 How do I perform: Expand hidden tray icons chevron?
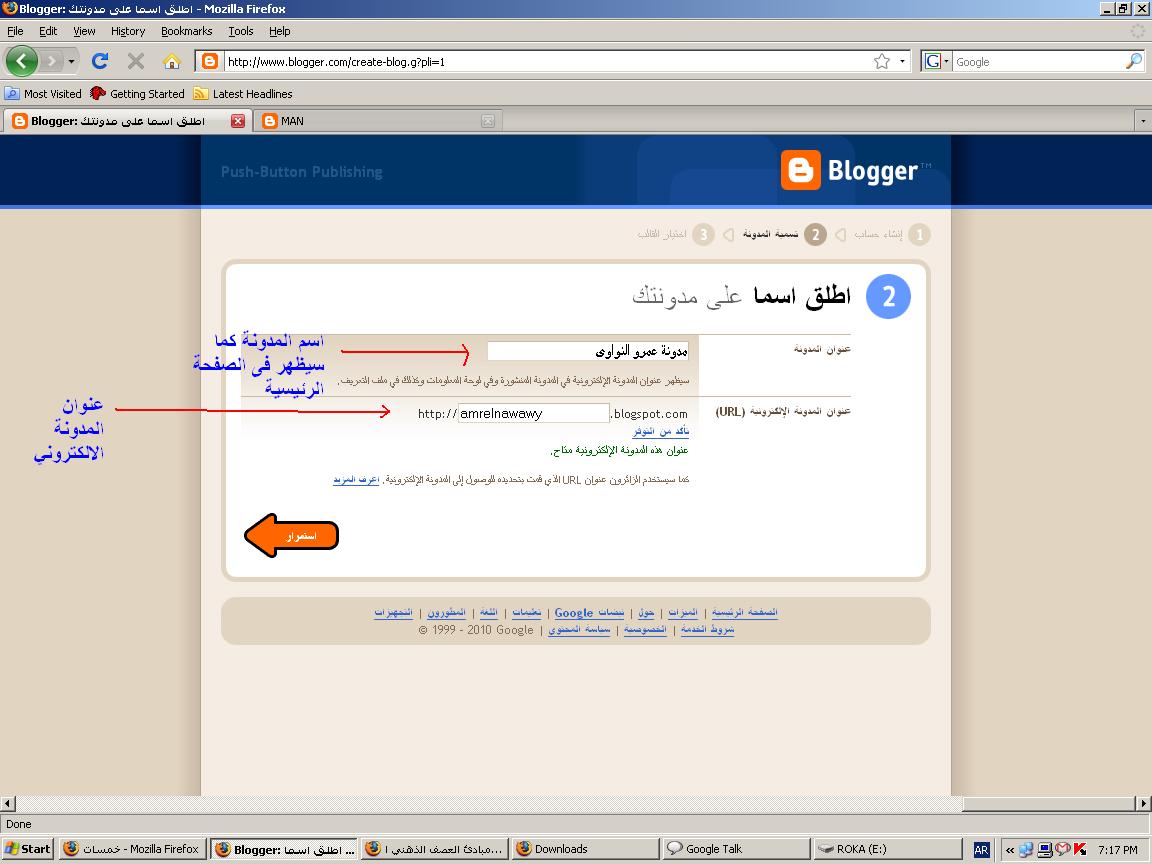pyautogui.click(x=1009, y=850)
